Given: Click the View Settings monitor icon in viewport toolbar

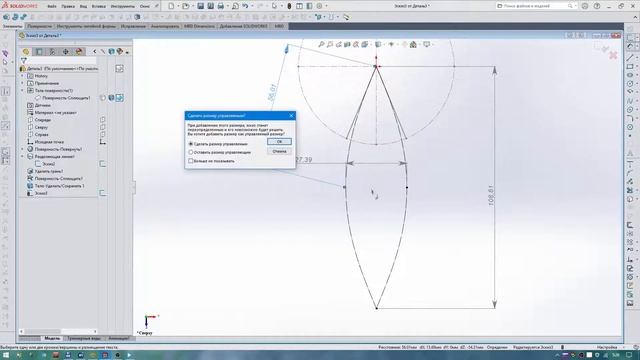Looking at the screenshot, I should point(427,44).
